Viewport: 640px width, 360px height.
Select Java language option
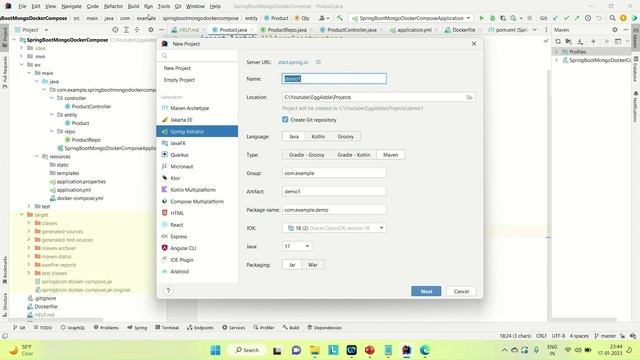tap(294, 136)
